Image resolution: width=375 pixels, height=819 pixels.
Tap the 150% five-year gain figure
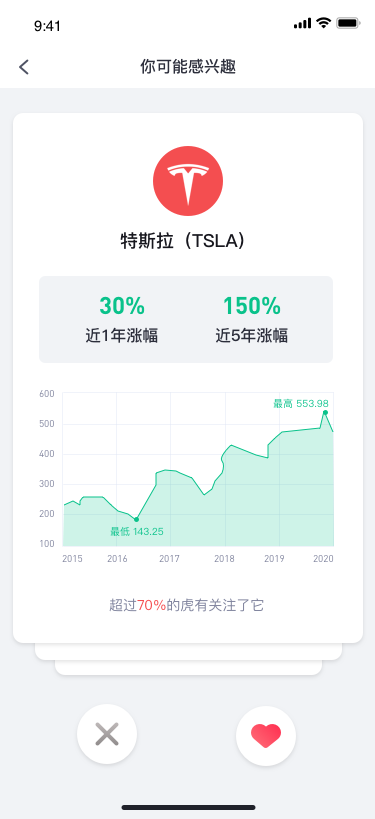[252, 306]
